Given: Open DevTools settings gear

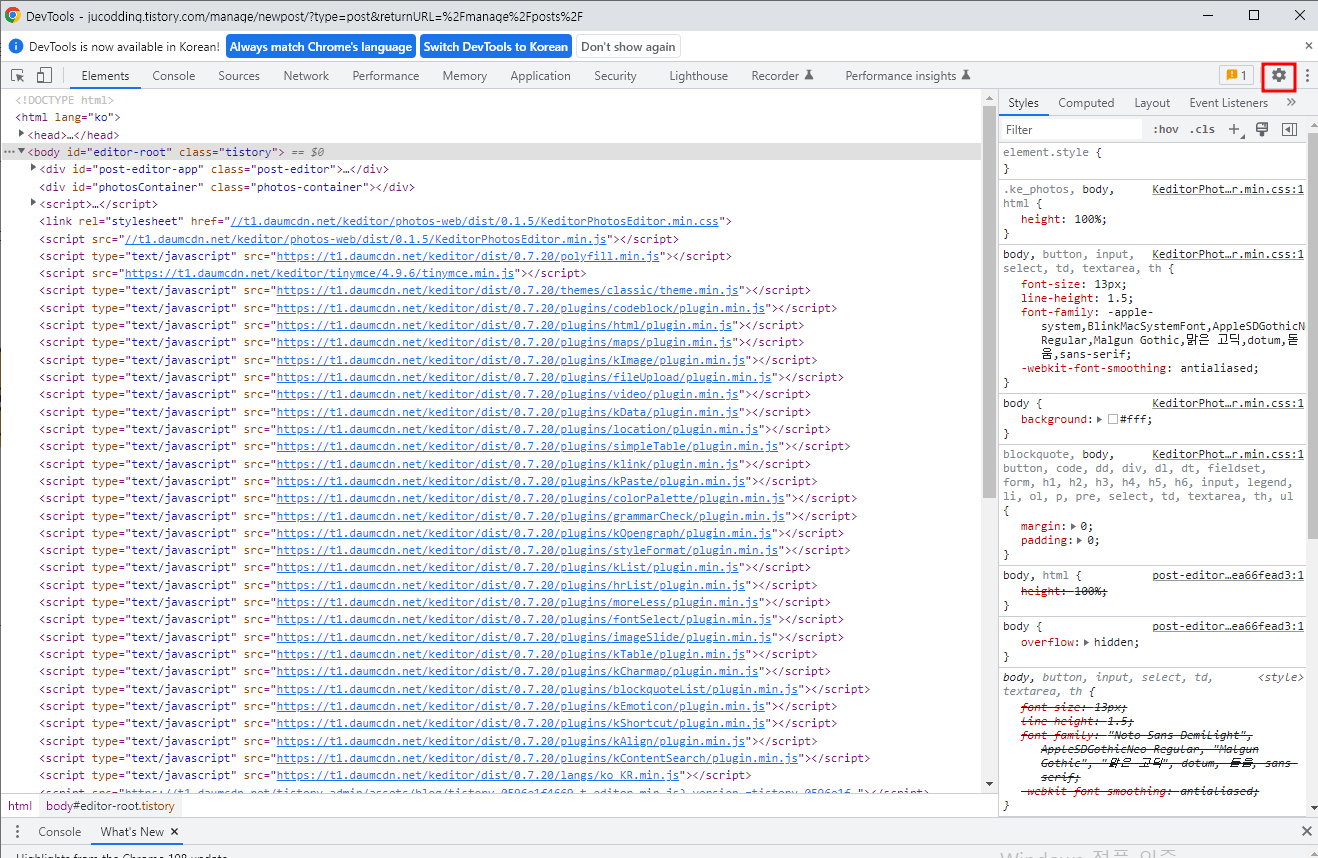Looking at the screenshot, I should [x=1278, y=76].
